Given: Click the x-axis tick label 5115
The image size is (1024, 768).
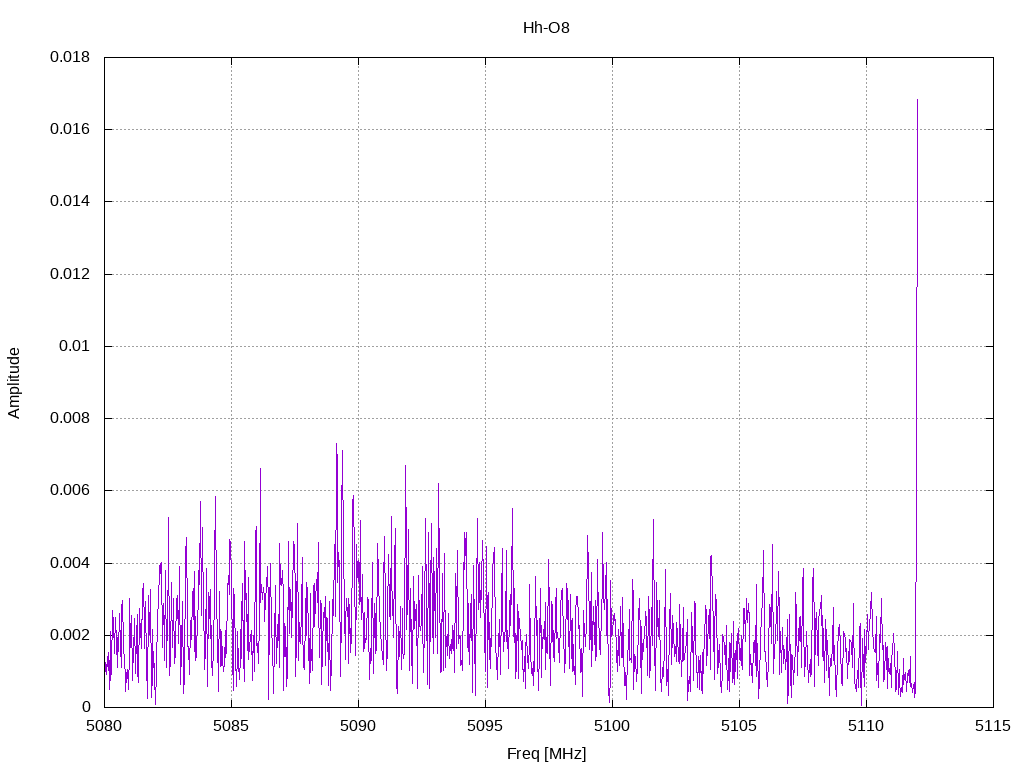Looking at the screenshot, I should (x=993, y=726).
